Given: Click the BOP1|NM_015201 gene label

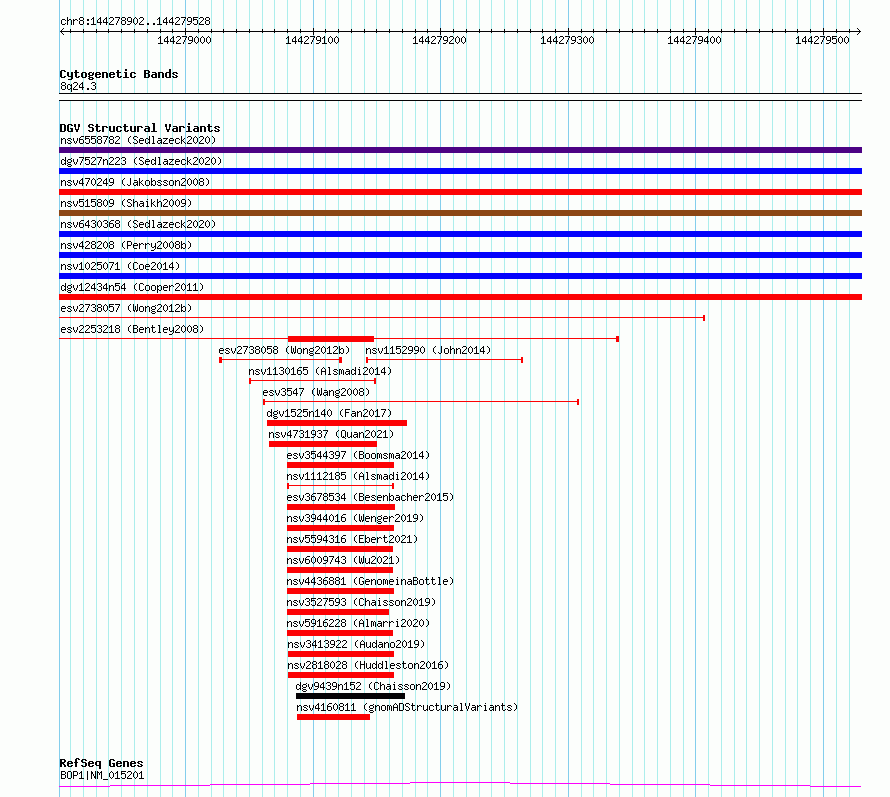Looking at the screenshot, I should (x=102, y=775).
